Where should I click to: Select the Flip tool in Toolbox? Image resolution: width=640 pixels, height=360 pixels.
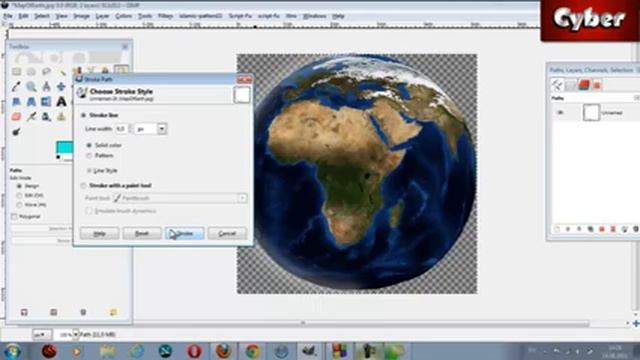pos(47,102)
